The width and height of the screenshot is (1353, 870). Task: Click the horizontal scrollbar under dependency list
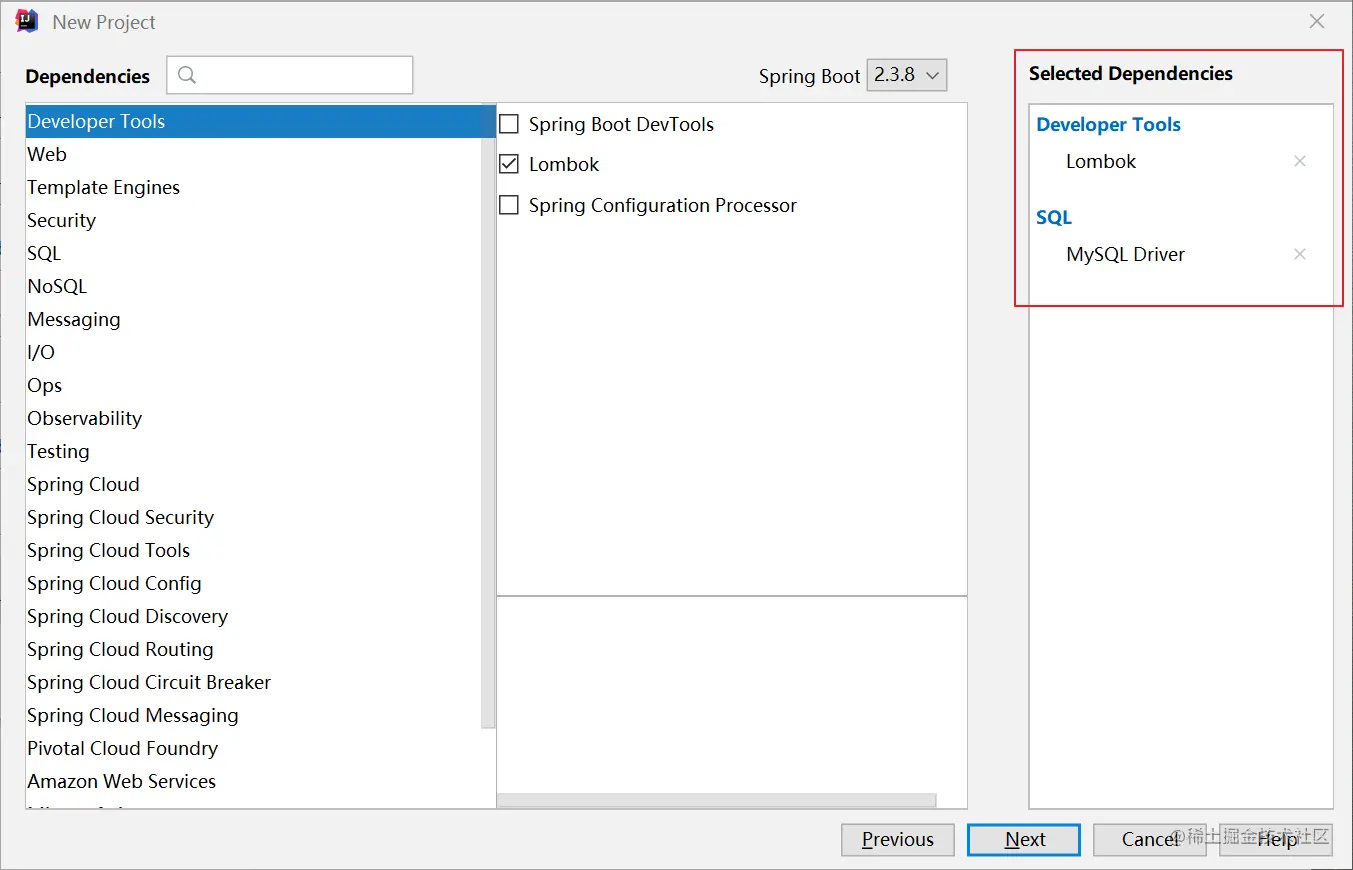pyautogui.click(x=716, y=800)
